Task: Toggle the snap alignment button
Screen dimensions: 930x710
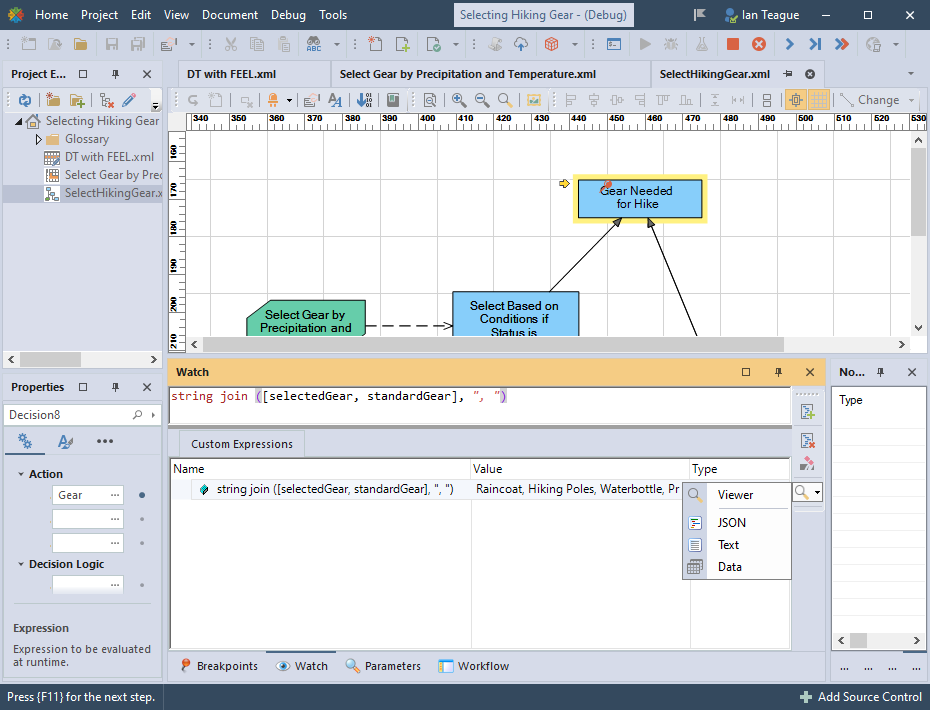Action: pyautogui.click(x=796, y=100)
